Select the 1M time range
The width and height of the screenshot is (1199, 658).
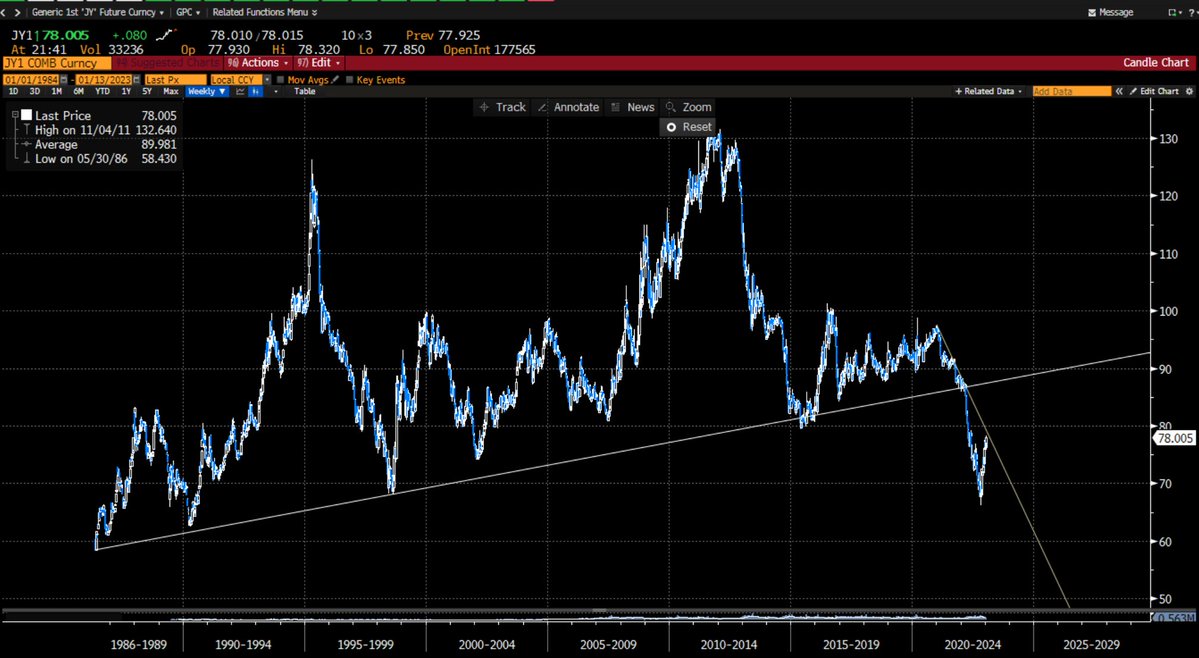click(57, 92)
